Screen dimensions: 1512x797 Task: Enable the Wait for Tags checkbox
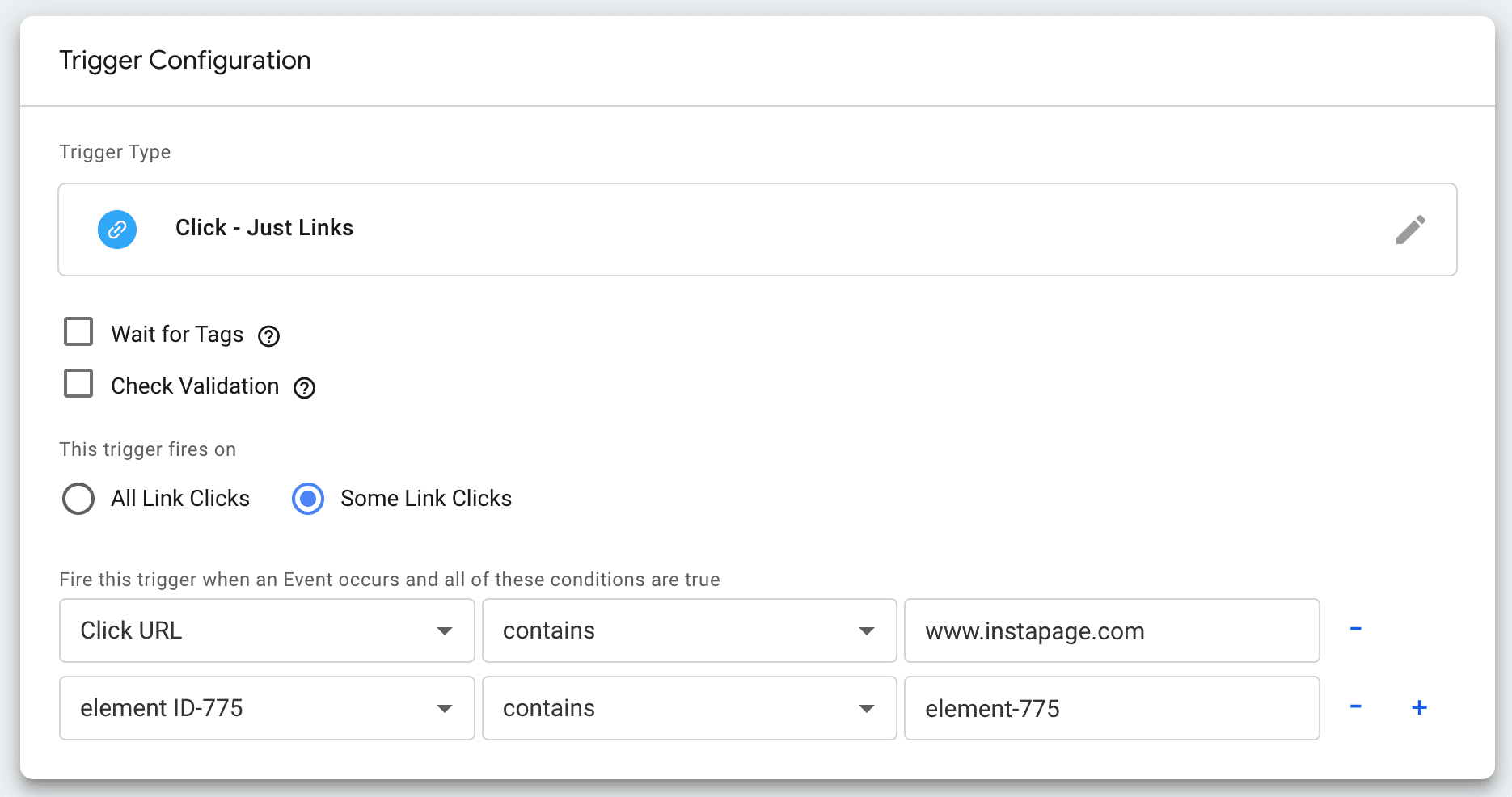(78, 332)
